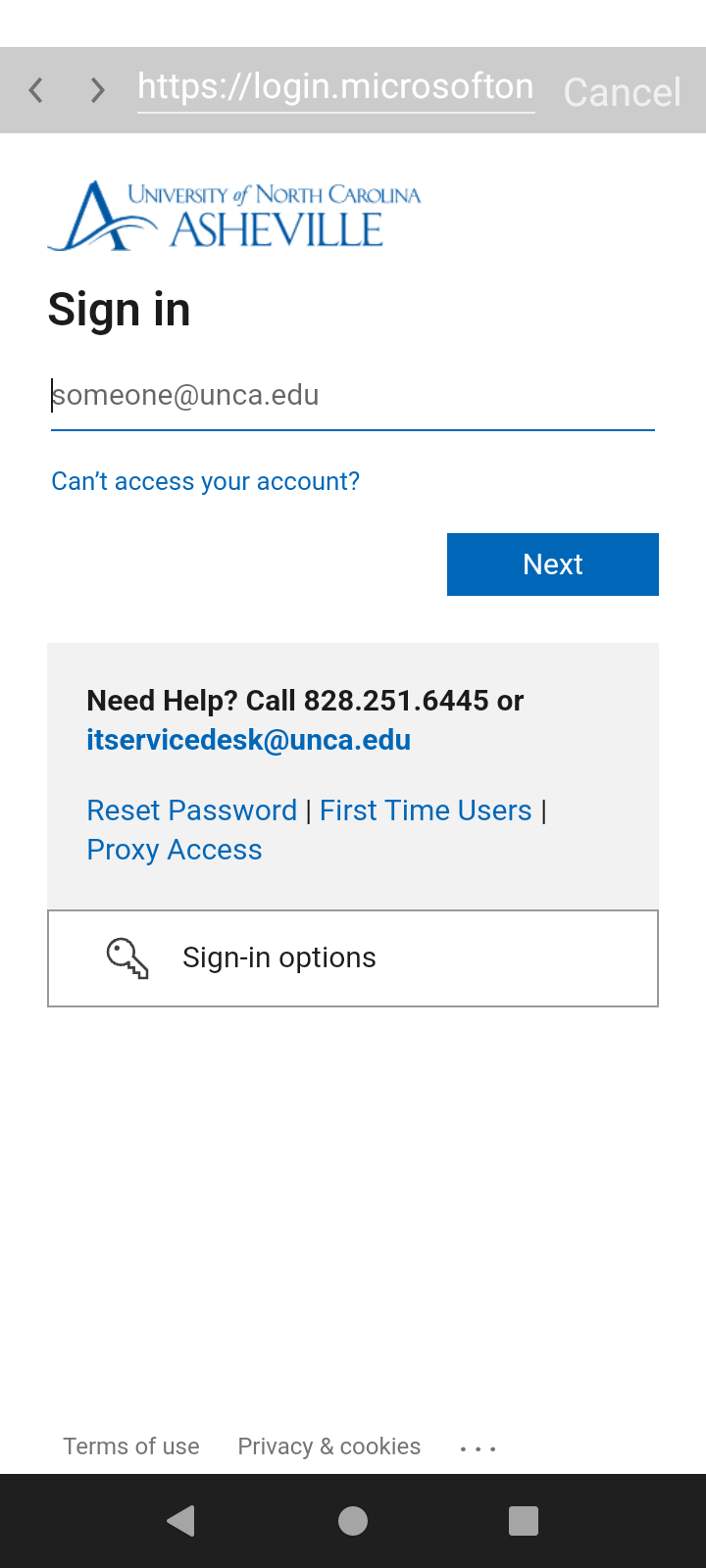
Task: Open Privacy & cookies link
Action: tap(328, 1446)
